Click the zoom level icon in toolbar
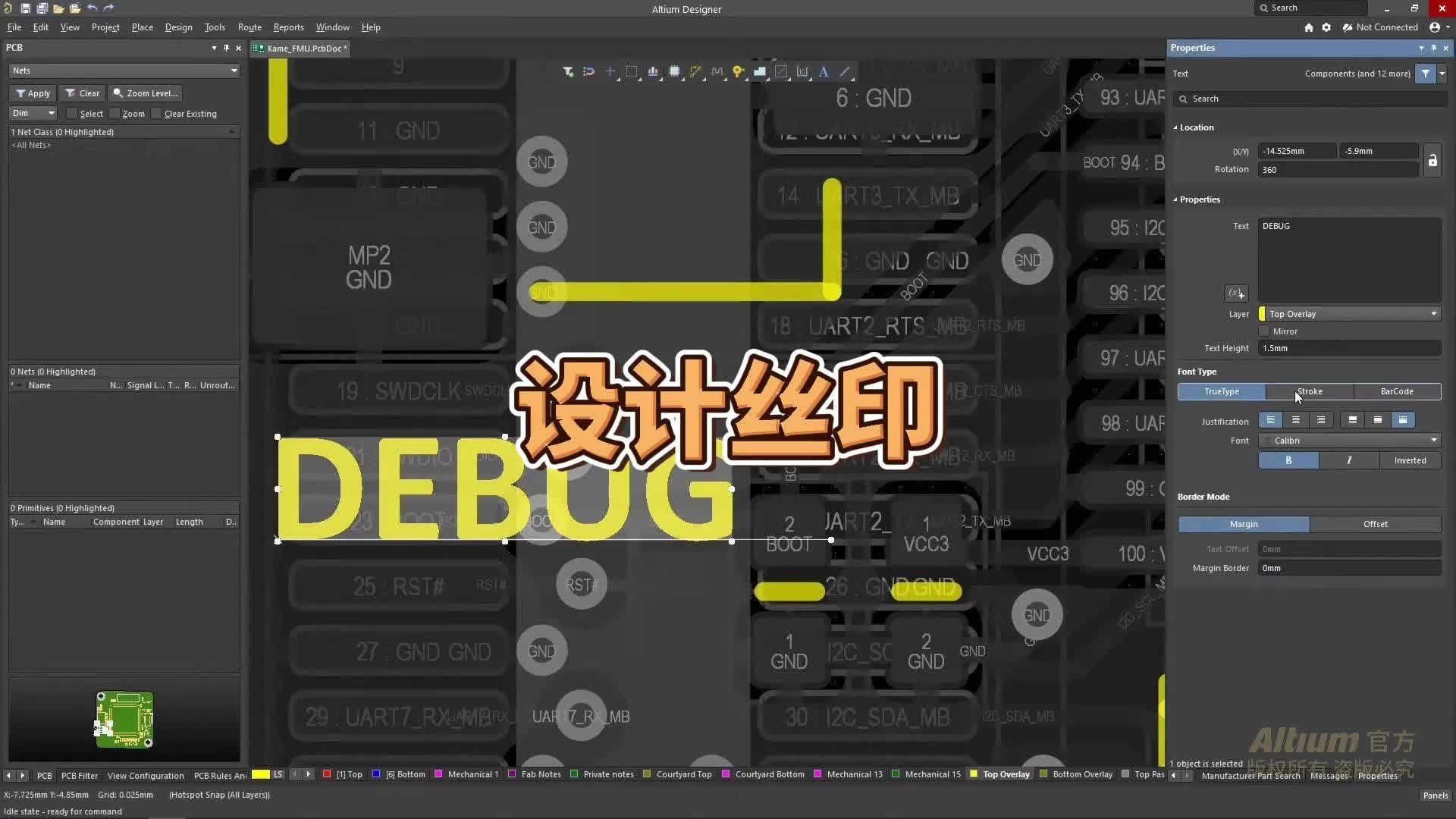This screenshot has height=819, width=1456. click(x=119, y=92)
